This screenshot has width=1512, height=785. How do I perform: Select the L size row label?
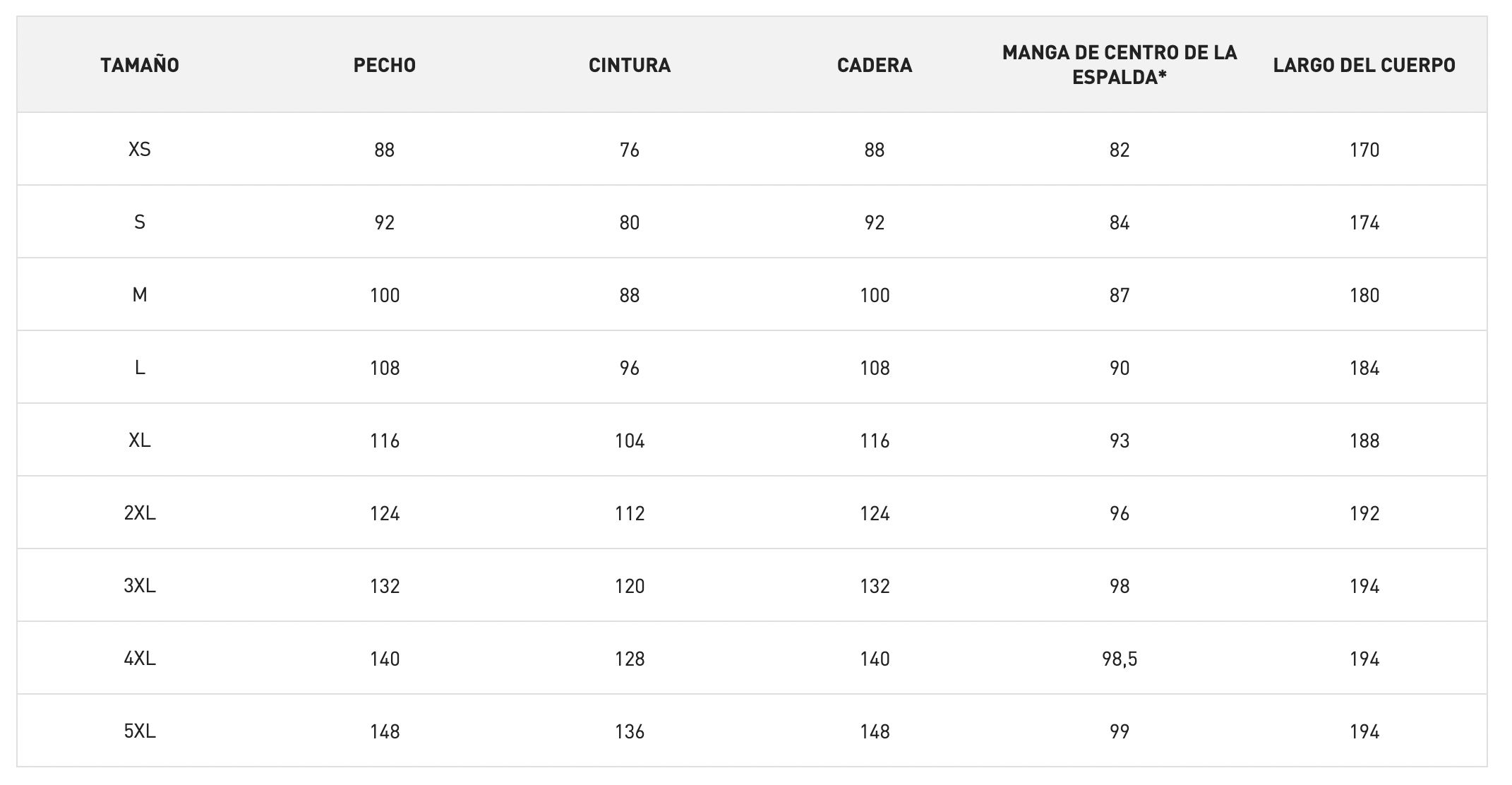pyautogui.click(x=140, y=368)
